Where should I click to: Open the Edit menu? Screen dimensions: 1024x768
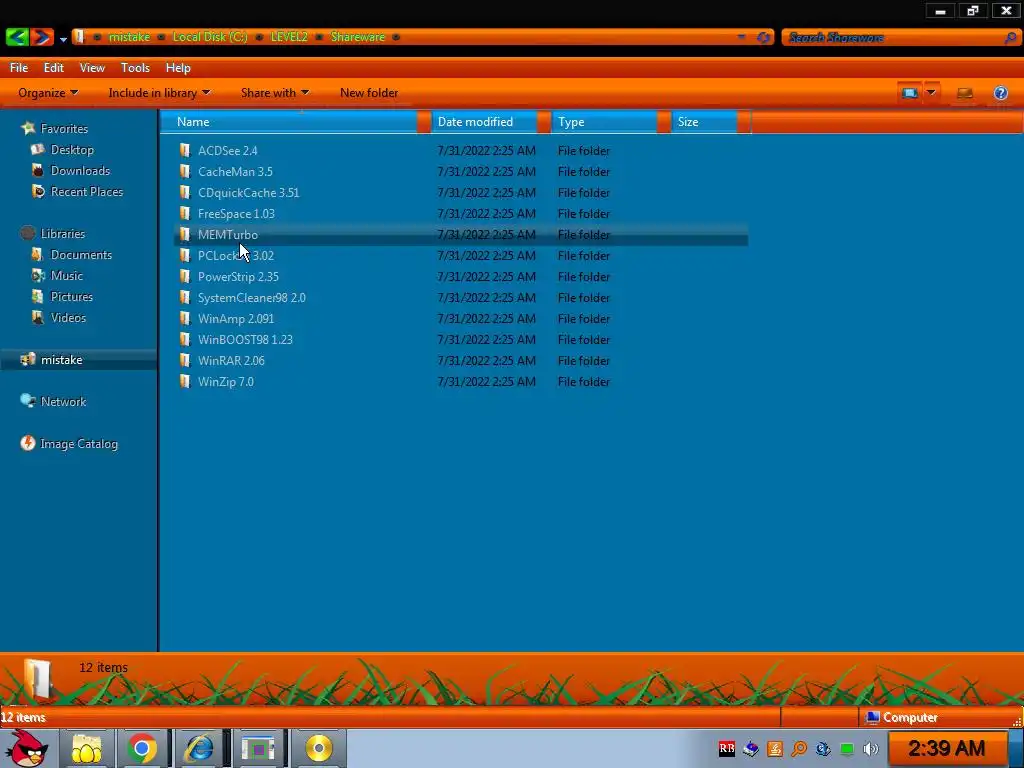54,67
